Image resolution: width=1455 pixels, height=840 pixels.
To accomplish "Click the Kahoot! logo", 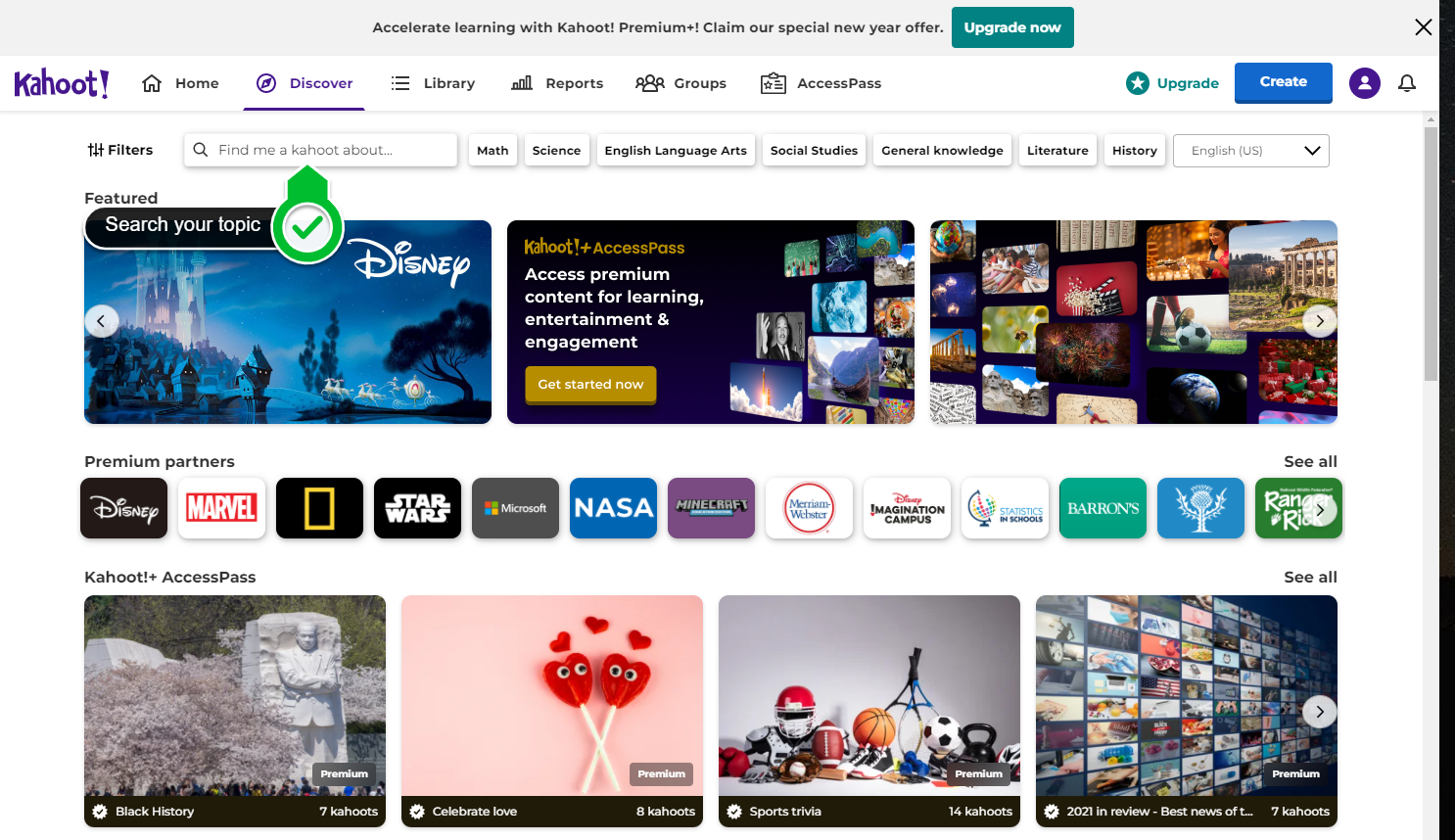I will 62,83.
